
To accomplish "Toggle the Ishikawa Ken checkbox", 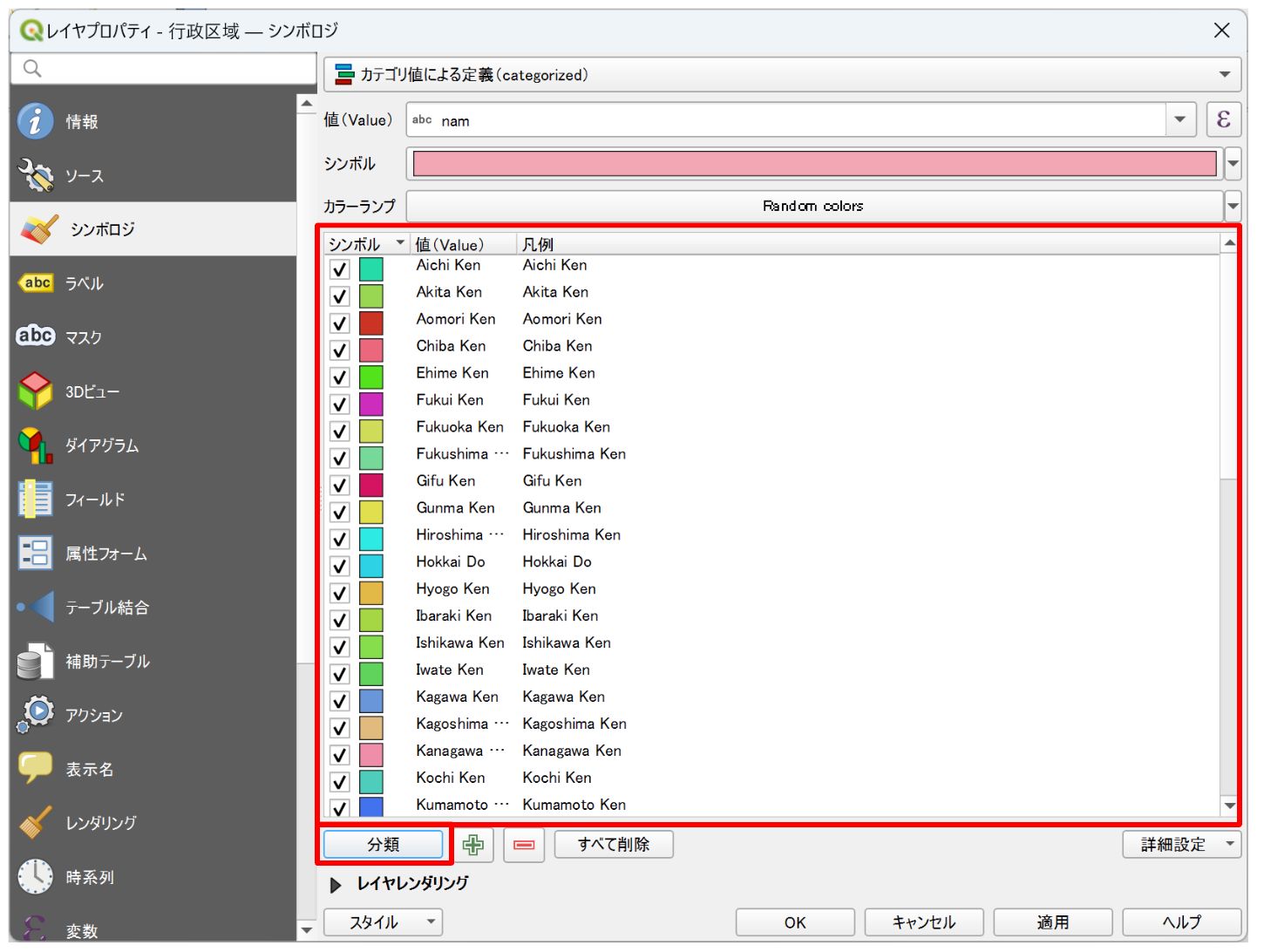I will 340,648.
